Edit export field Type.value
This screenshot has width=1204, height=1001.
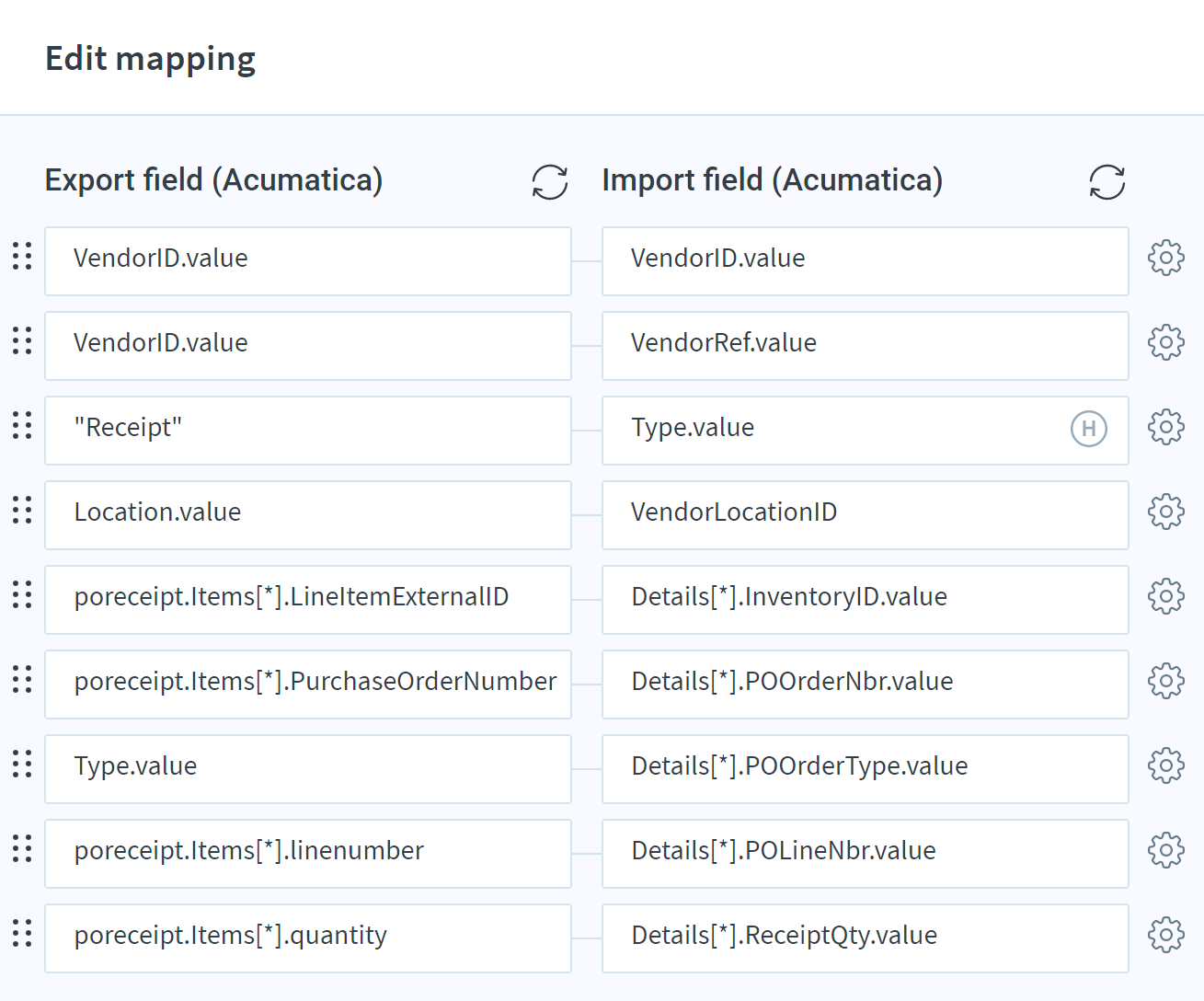(x=308, y=769)
